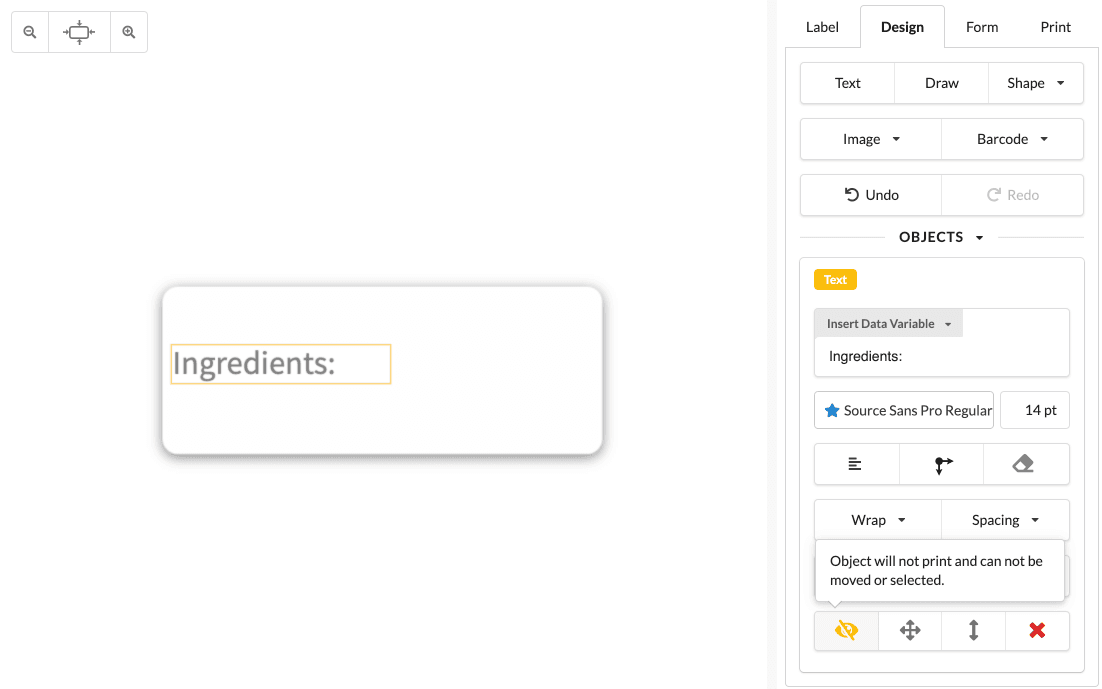This screenshot has width=1102, height=689.
Task: Fit label to view icon
Action: (79, 32)
